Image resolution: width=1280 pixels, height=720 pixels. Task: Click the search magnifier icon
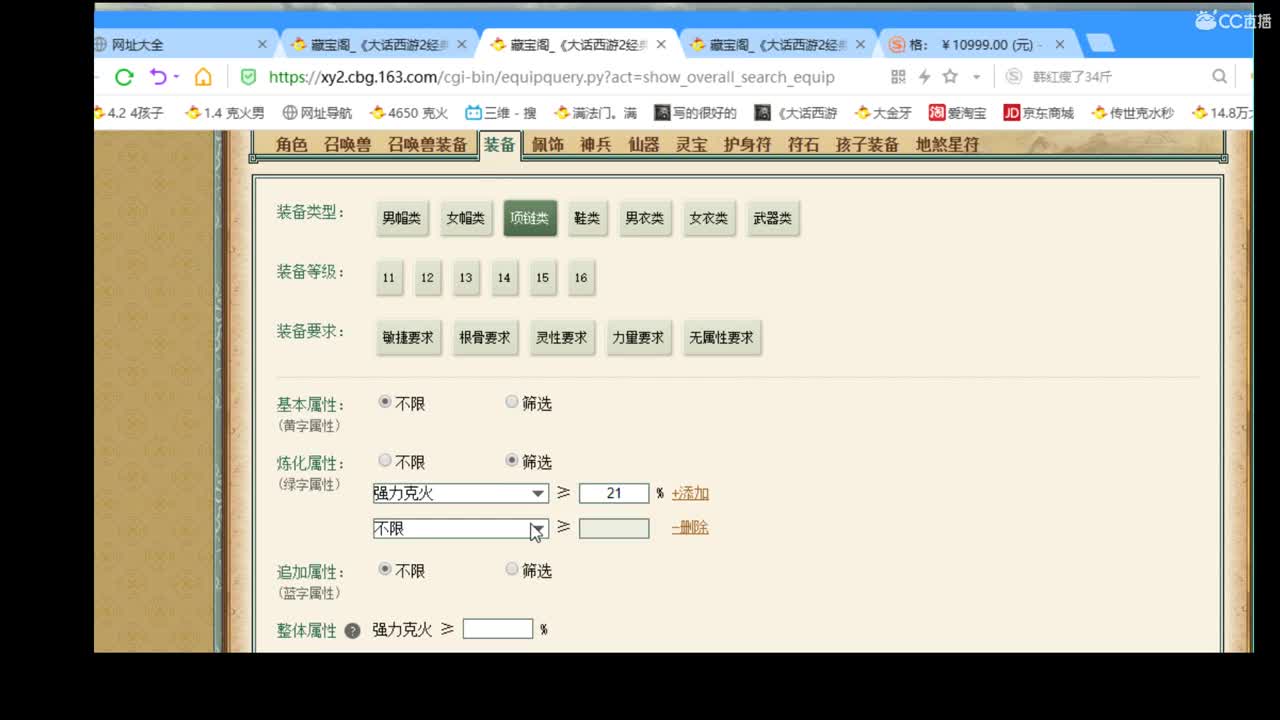tap(1219, 77)
